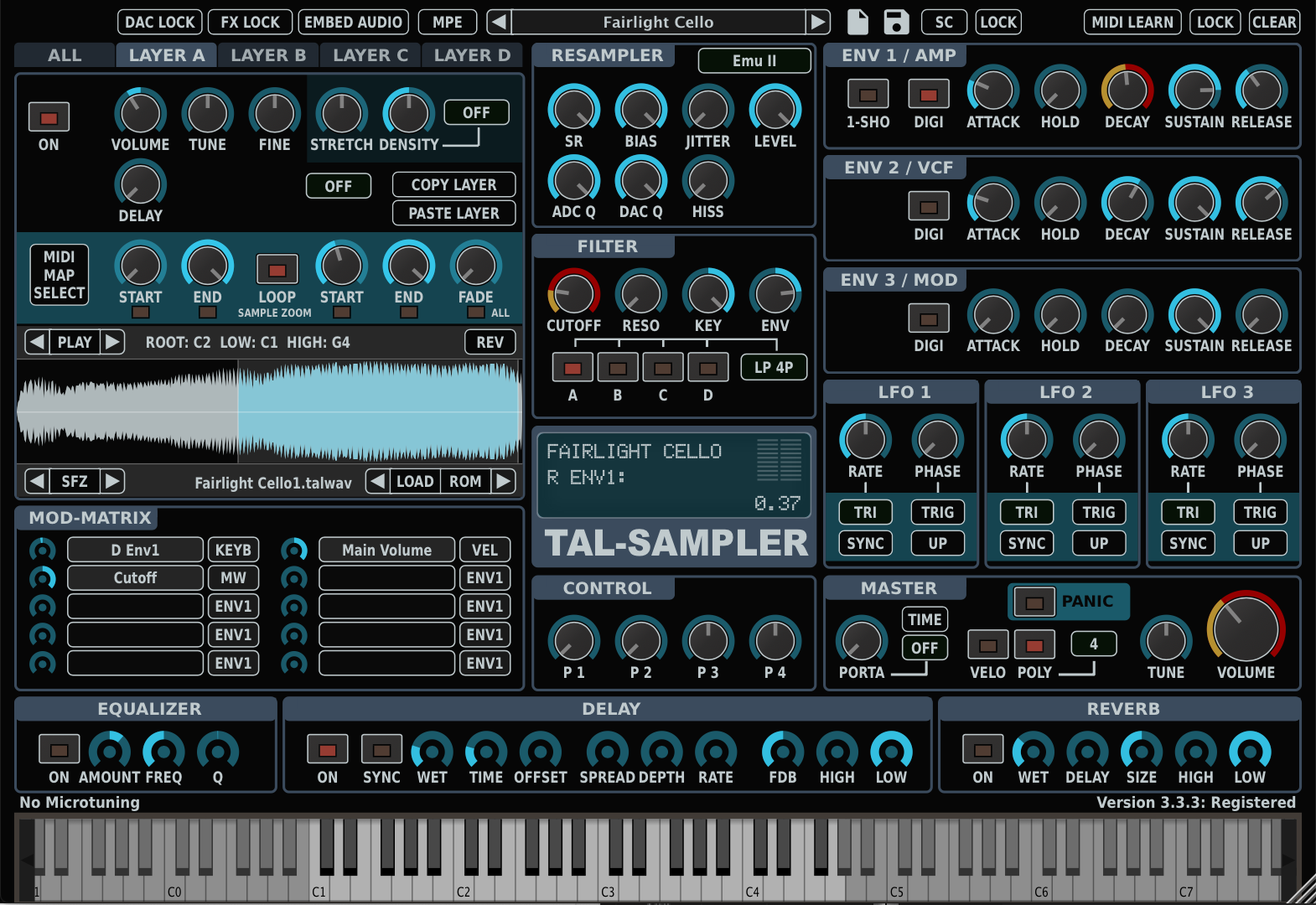Toggle ENV 1 DIGI switch
This screenshot has height=905, width=1316.
coord(929,94)
